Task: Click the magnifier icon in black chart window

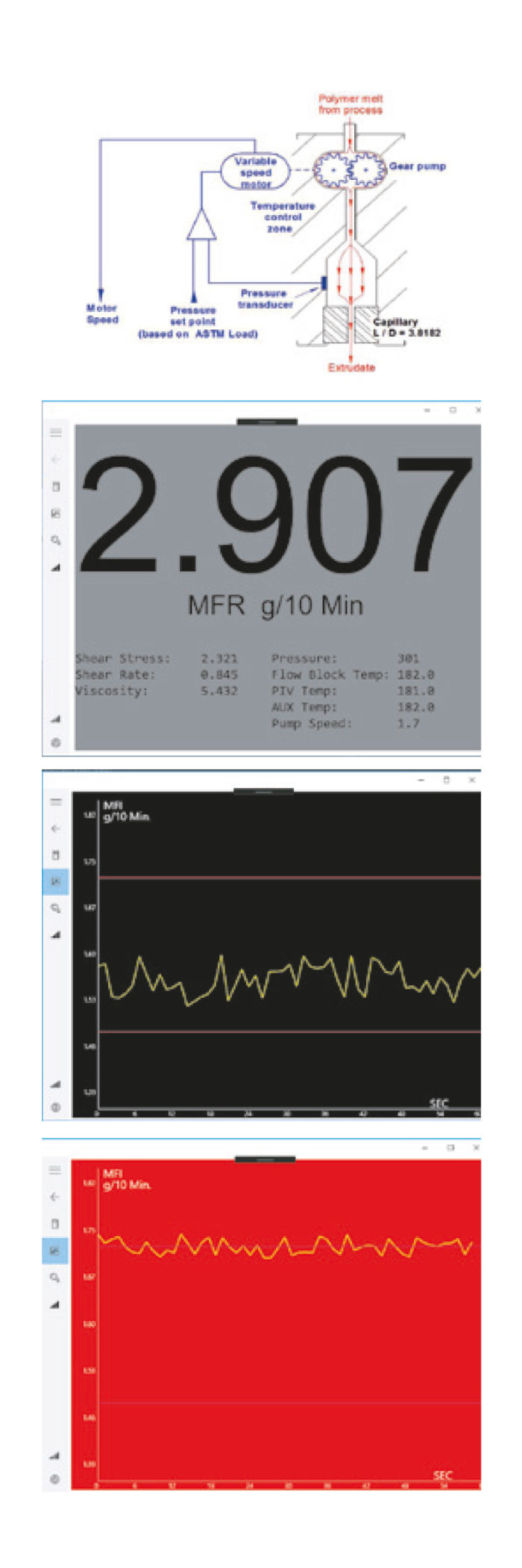Action: [x=56, y=908]
